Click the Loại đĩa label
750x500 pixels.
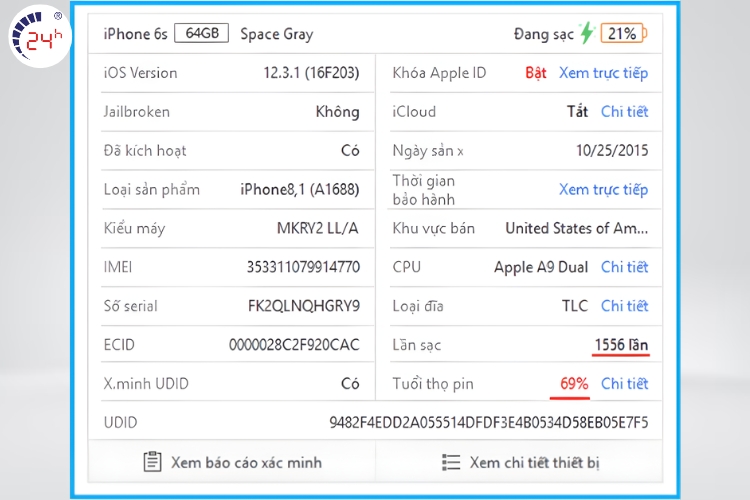pyautogui.click(x=418, y=306)
